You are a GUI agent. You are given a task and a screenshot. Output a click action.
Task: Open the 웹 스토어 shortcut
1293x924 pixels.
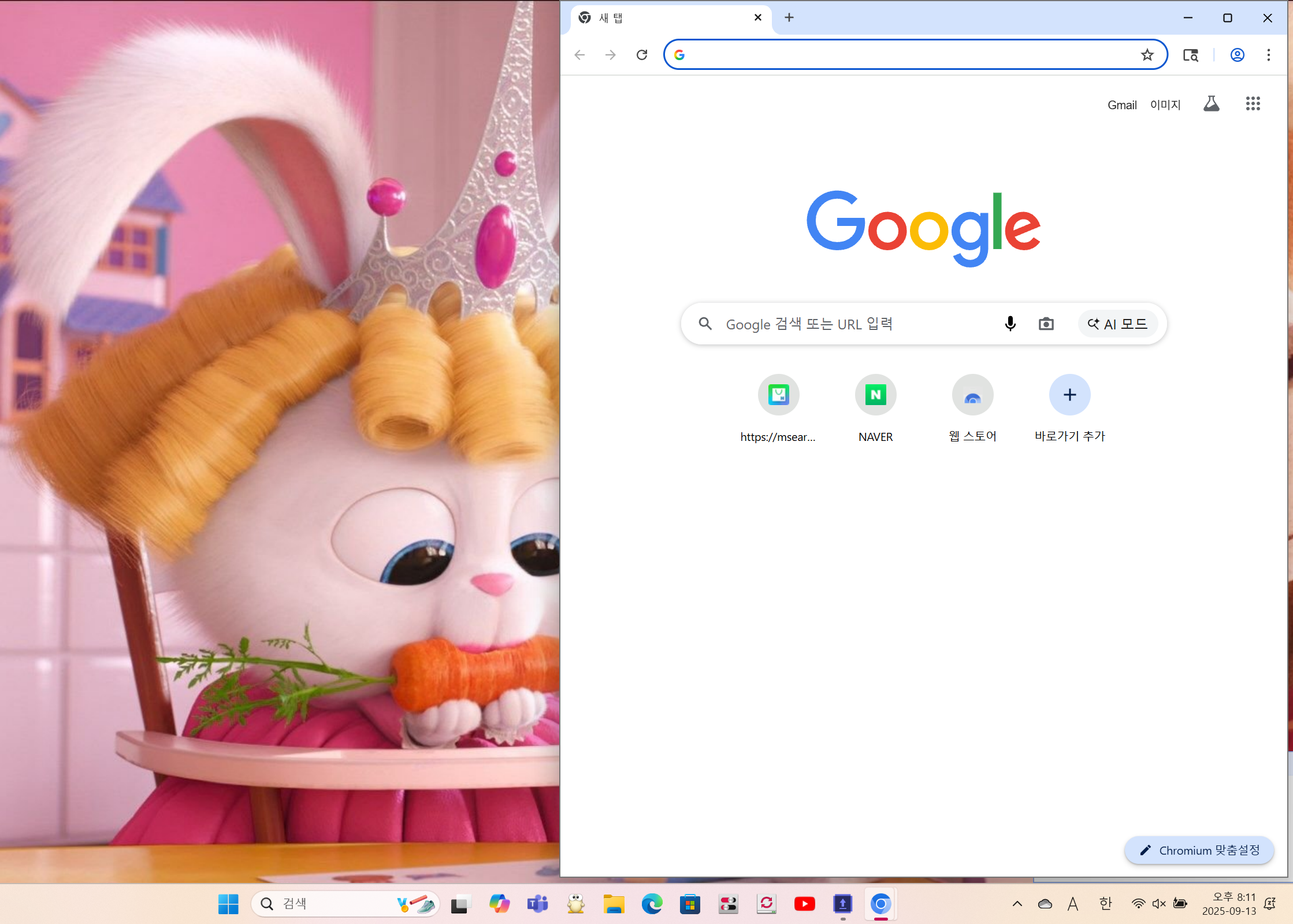(x=972, y=408)
